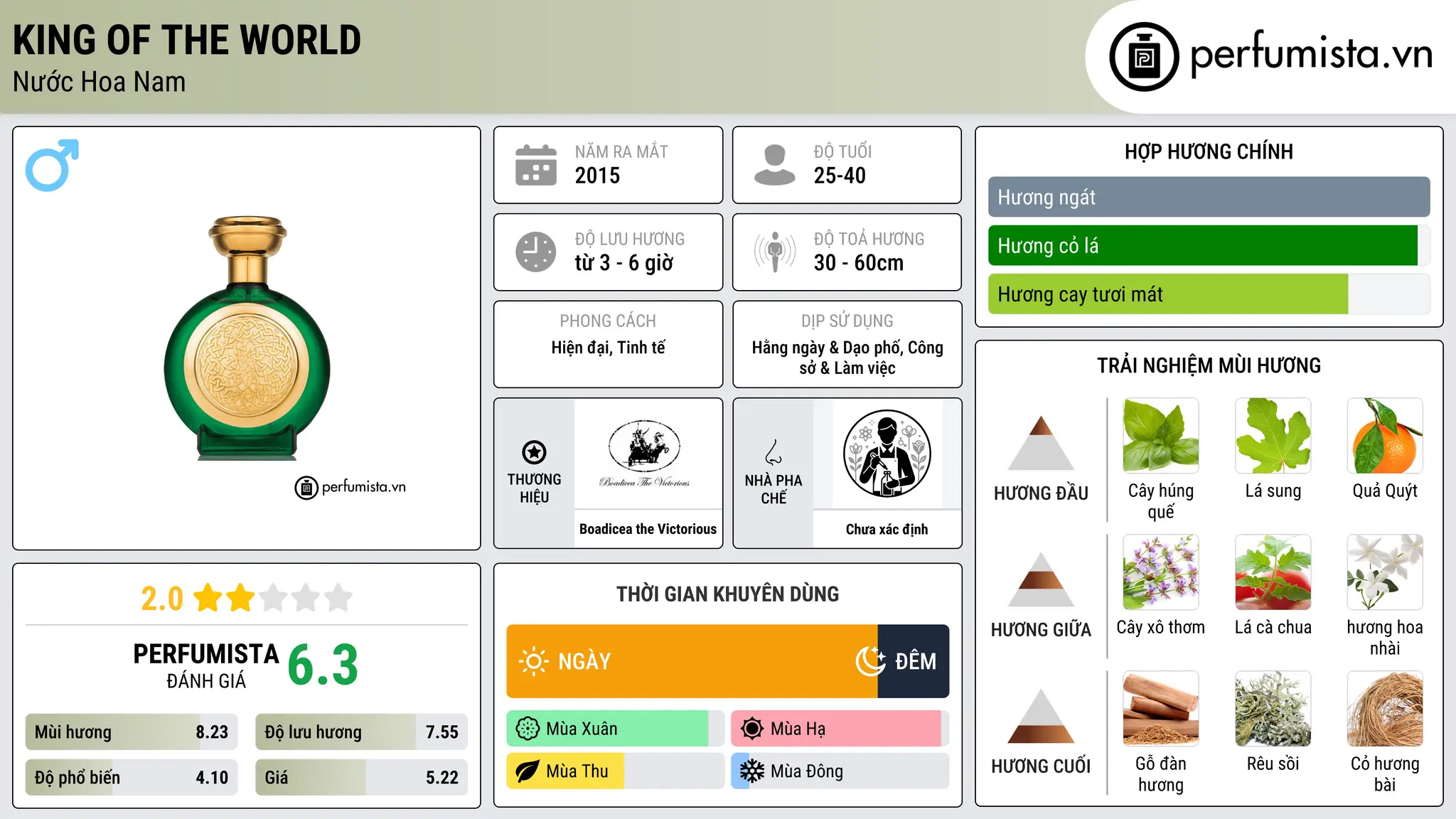Click the Hằng ngày & Dạo phố occasion text
Viewport: 1456px width, 819px height.
tap(847, 358)
